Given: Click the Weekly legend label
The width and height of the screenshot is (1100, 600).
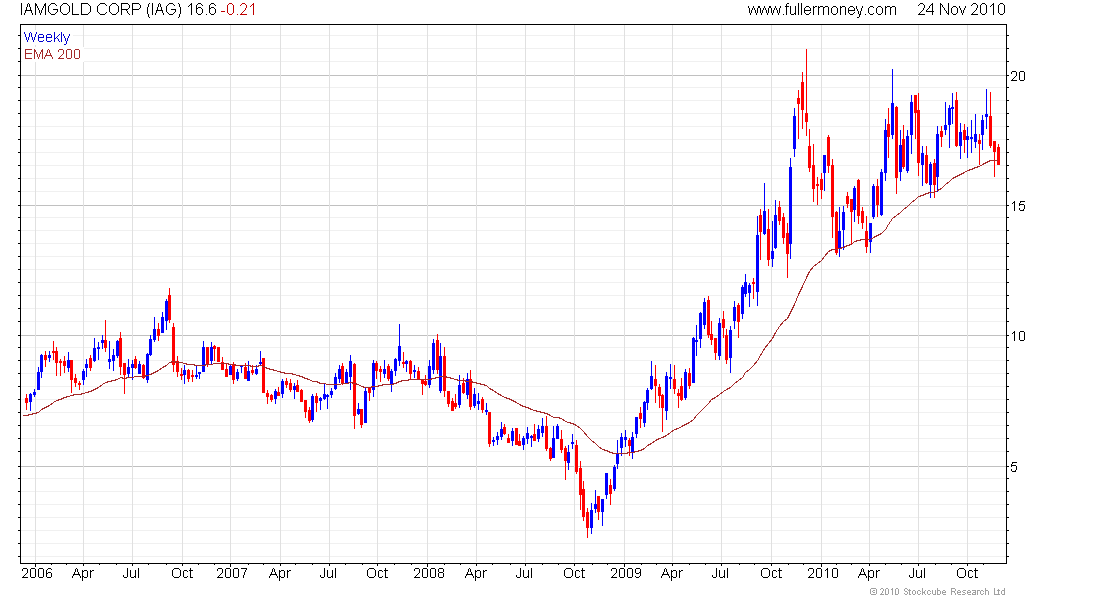Looking at the screenshot, I should coord(47,37).
